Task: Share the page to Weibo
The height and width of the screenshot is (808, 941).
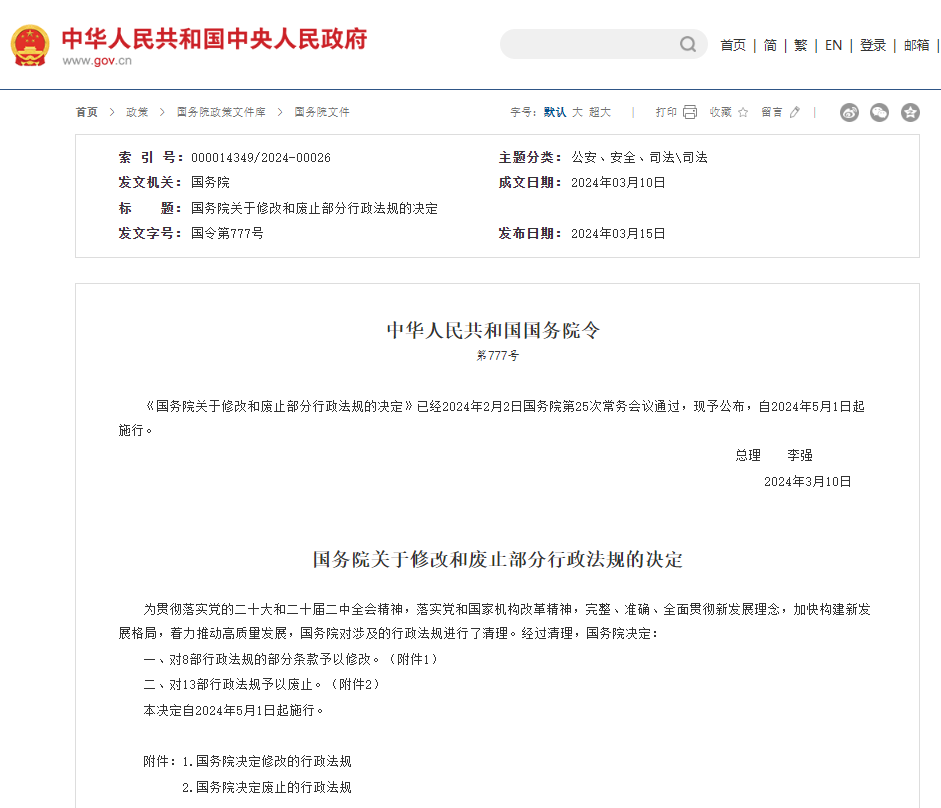Action: [x=849, y=112]
